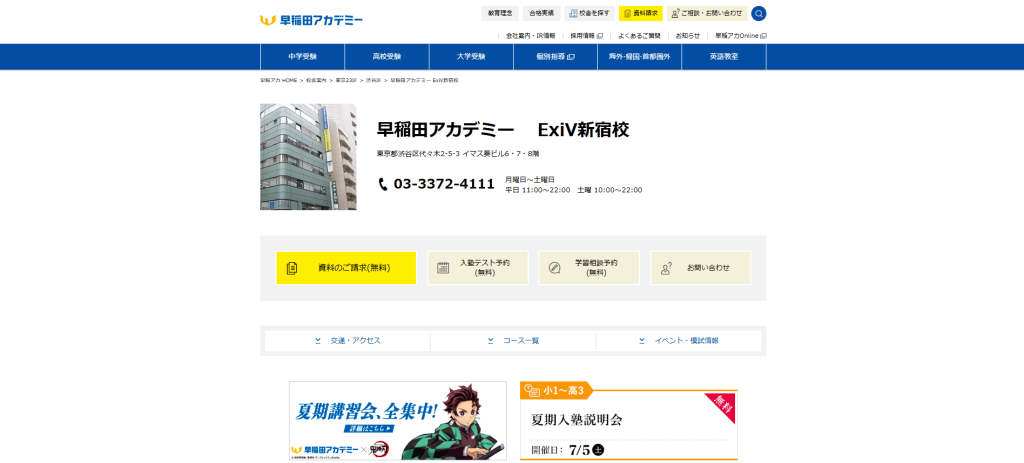Screen dimensions: 1024x463
Task: Click 資料のご請求(無料) yellow button
Action: pyautogui.click(x=346, y=268)
